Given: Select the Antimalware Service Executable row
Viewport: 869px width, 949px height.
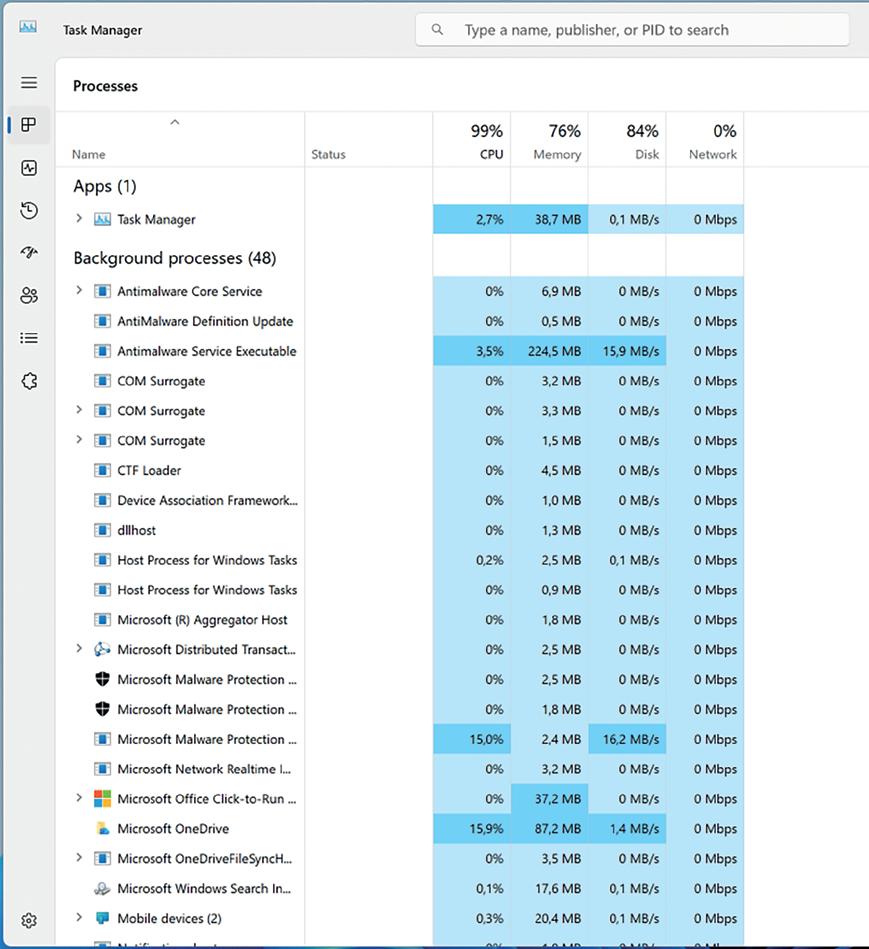Looking at the screenshot, I should pos(399,351).
